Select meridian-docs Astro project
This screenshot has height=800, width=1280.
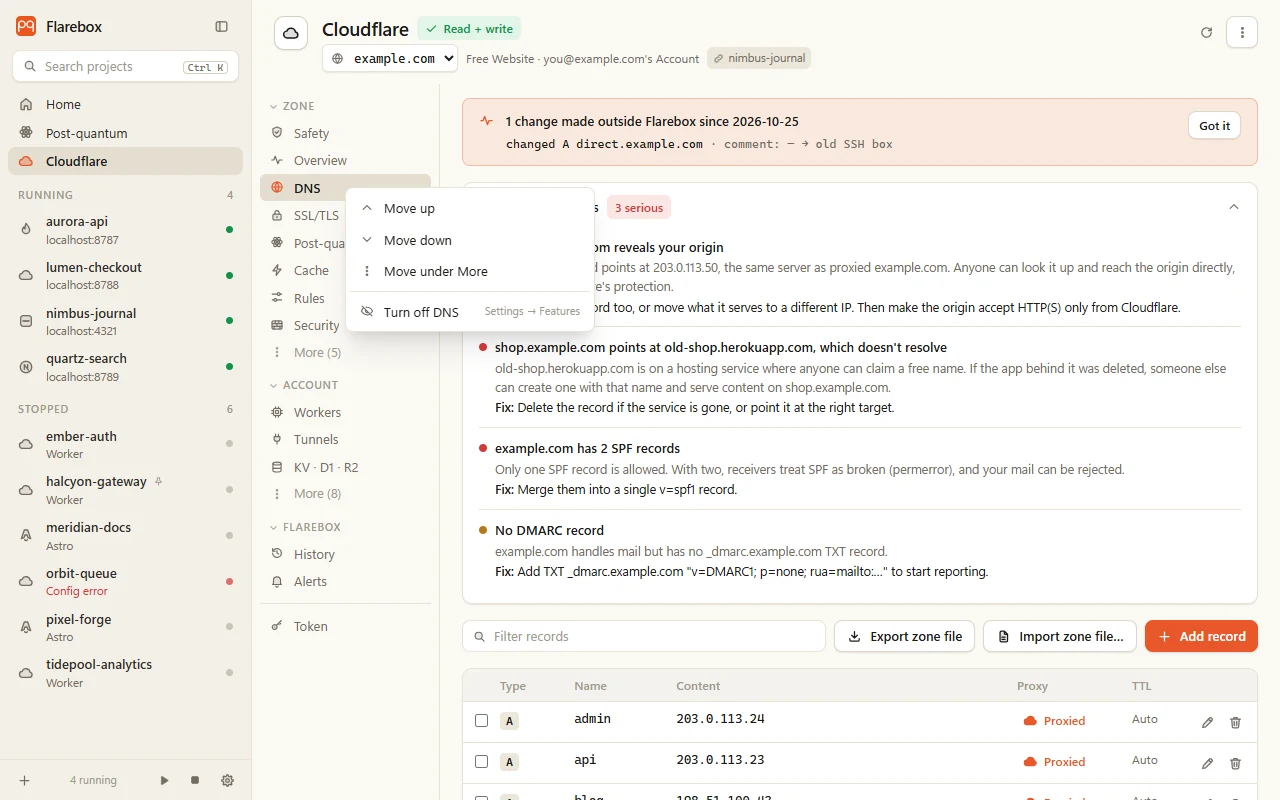tap(125, 536)
